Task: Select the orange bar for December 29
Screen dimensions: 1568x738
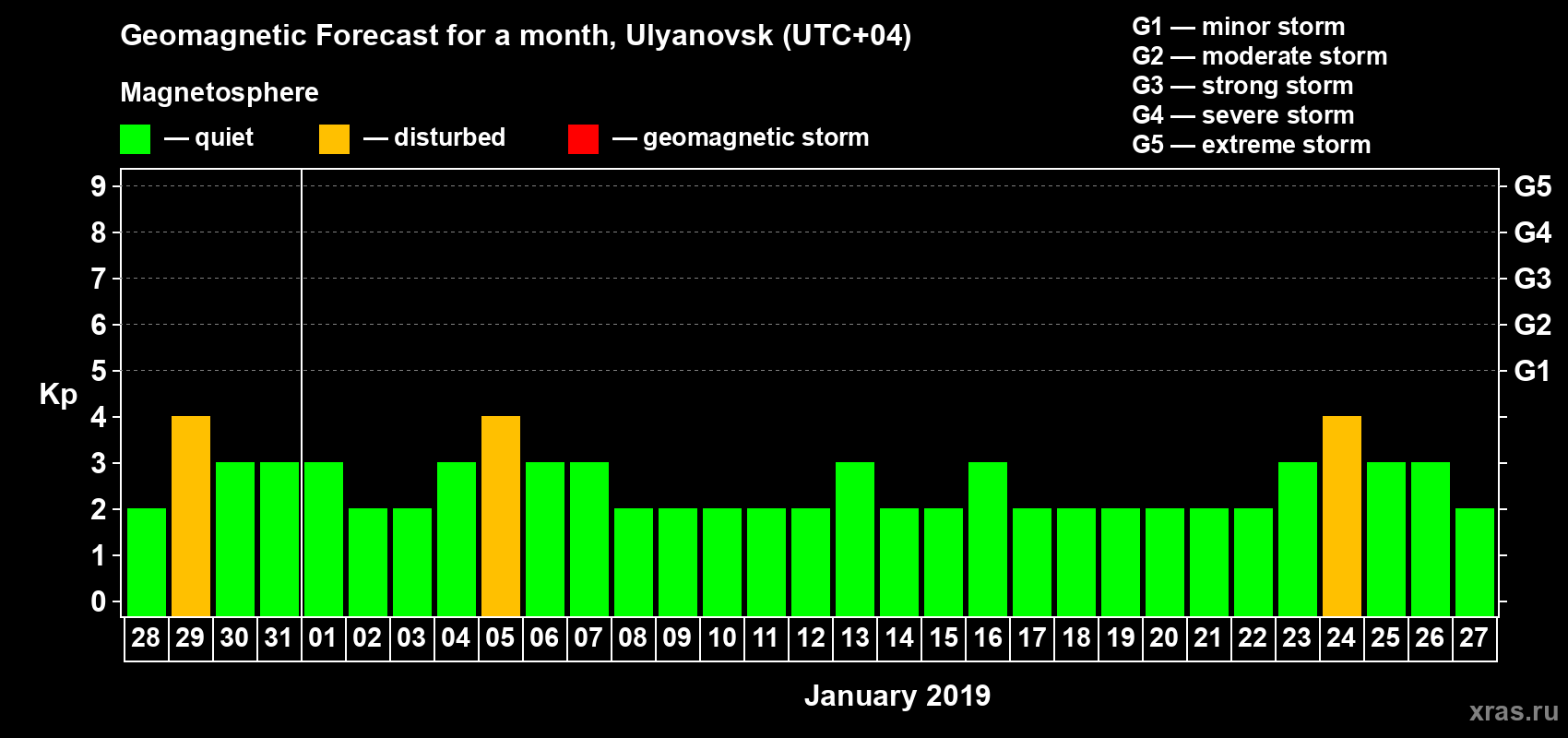Action: coord(191,516)
